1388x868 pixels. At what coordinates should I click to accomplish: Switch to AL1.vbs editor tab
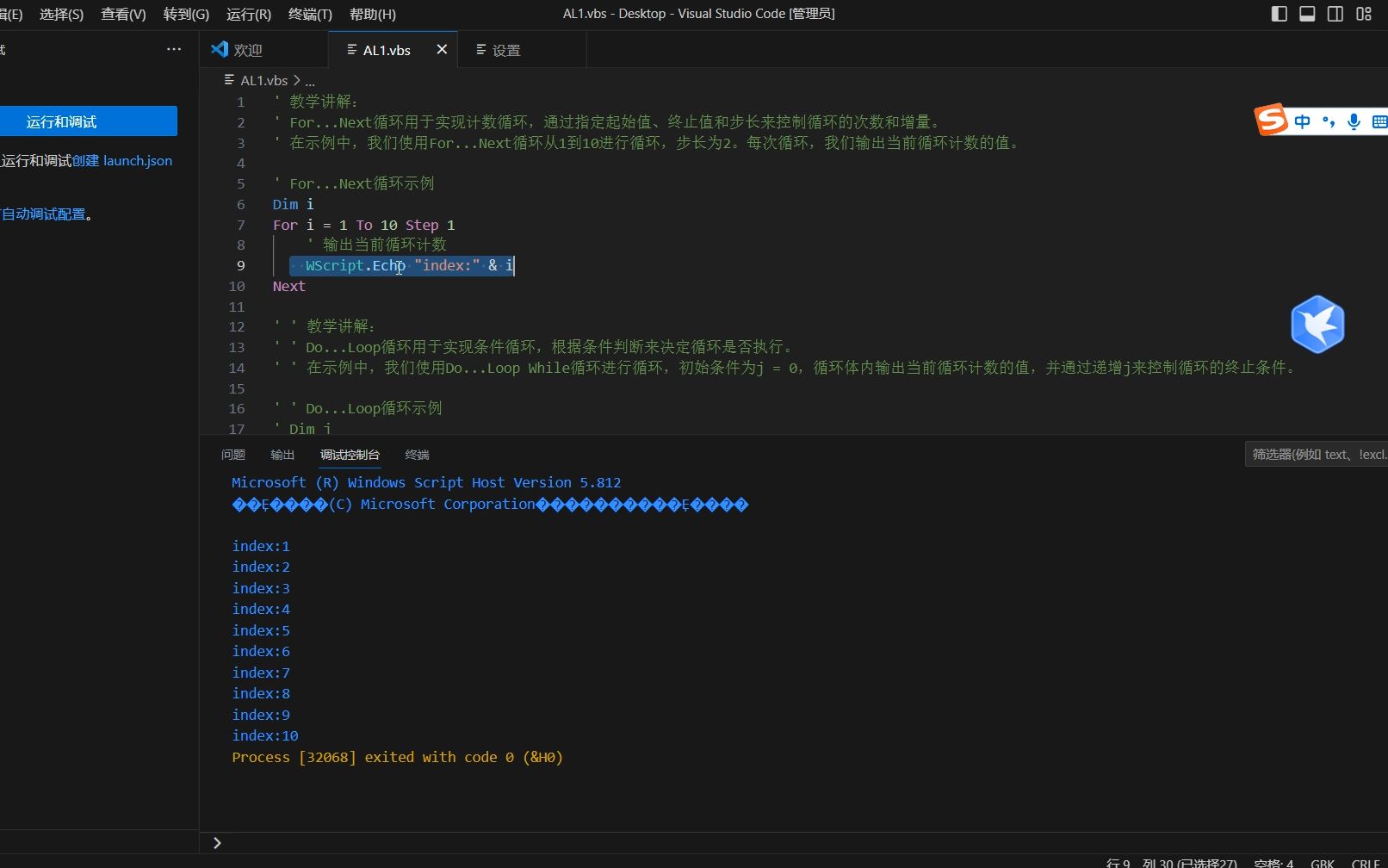393,50
